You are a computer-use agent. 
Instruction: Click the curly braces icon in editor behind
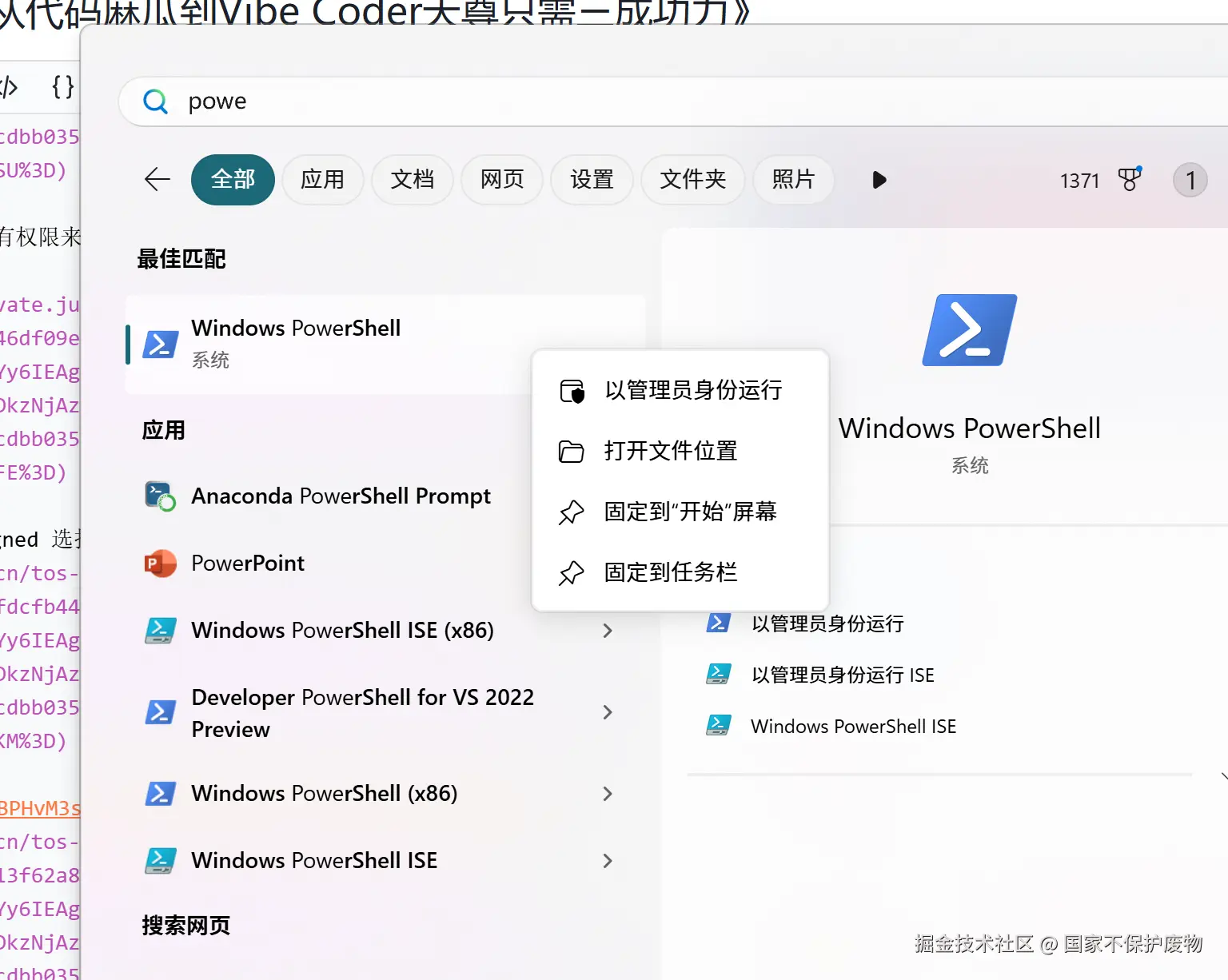[63, 86]
